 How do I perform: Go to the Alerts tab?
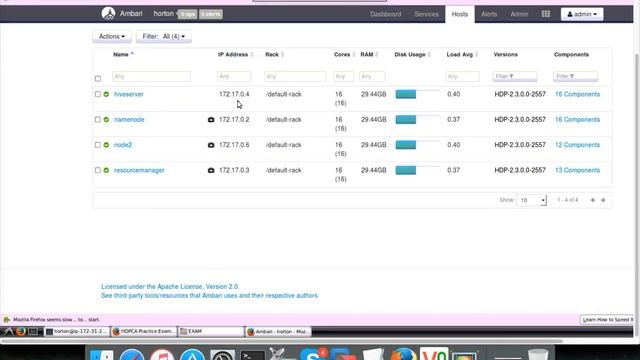click(x=489, y=14)
